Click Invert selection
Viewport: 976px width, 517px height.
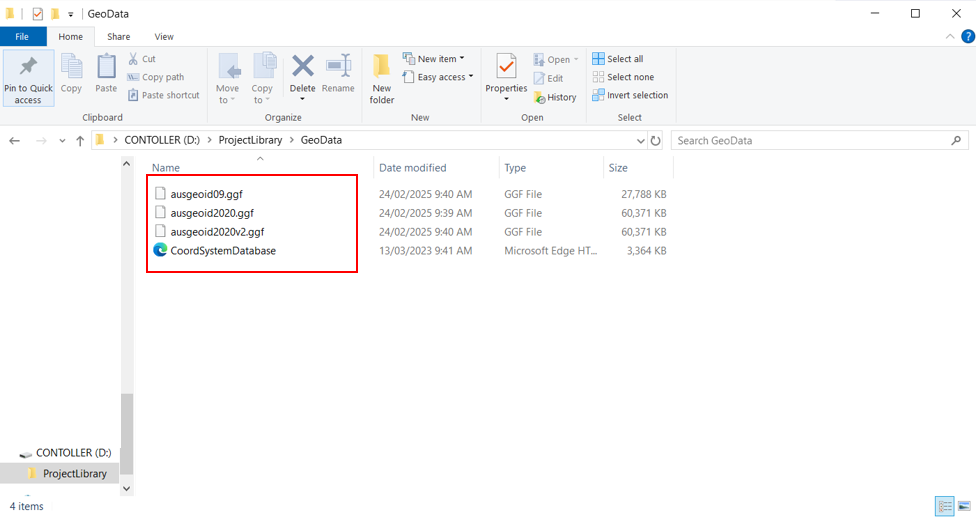pyautogui.click(x=630, y=95)
